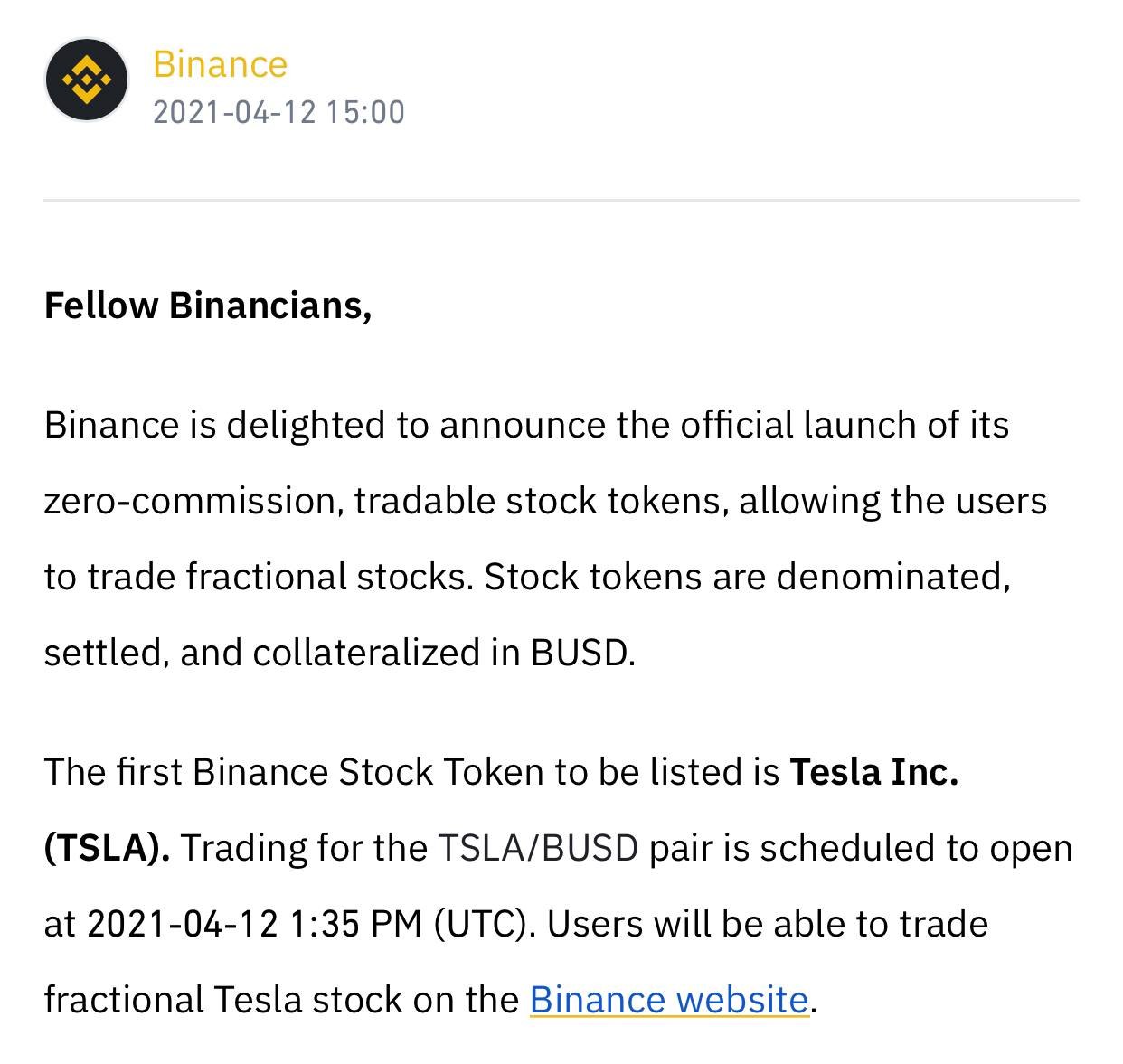
Task: Click the horizontal divider under the header
Action: pos(561,200)
